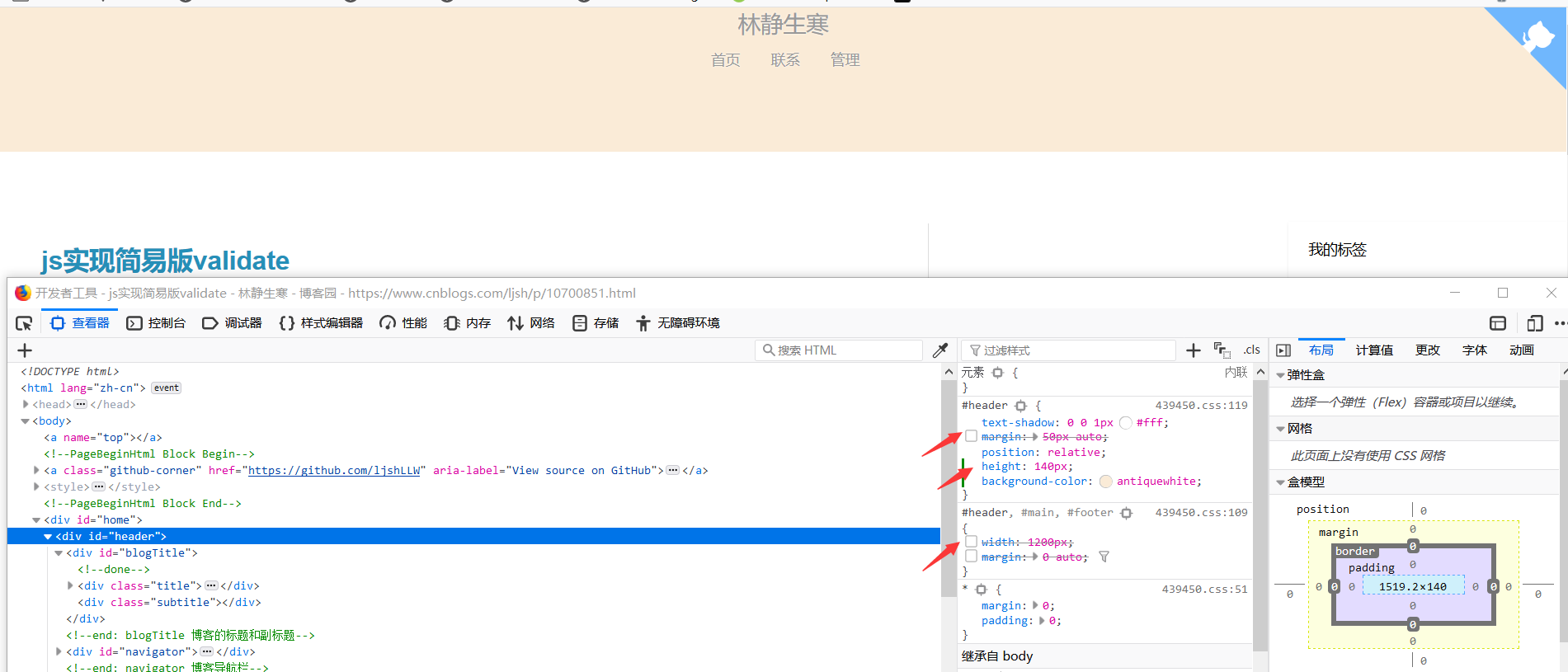1568x672 pixels.
Task: Expand margin shorthand in the * rule
Action: coord(1036,606)
